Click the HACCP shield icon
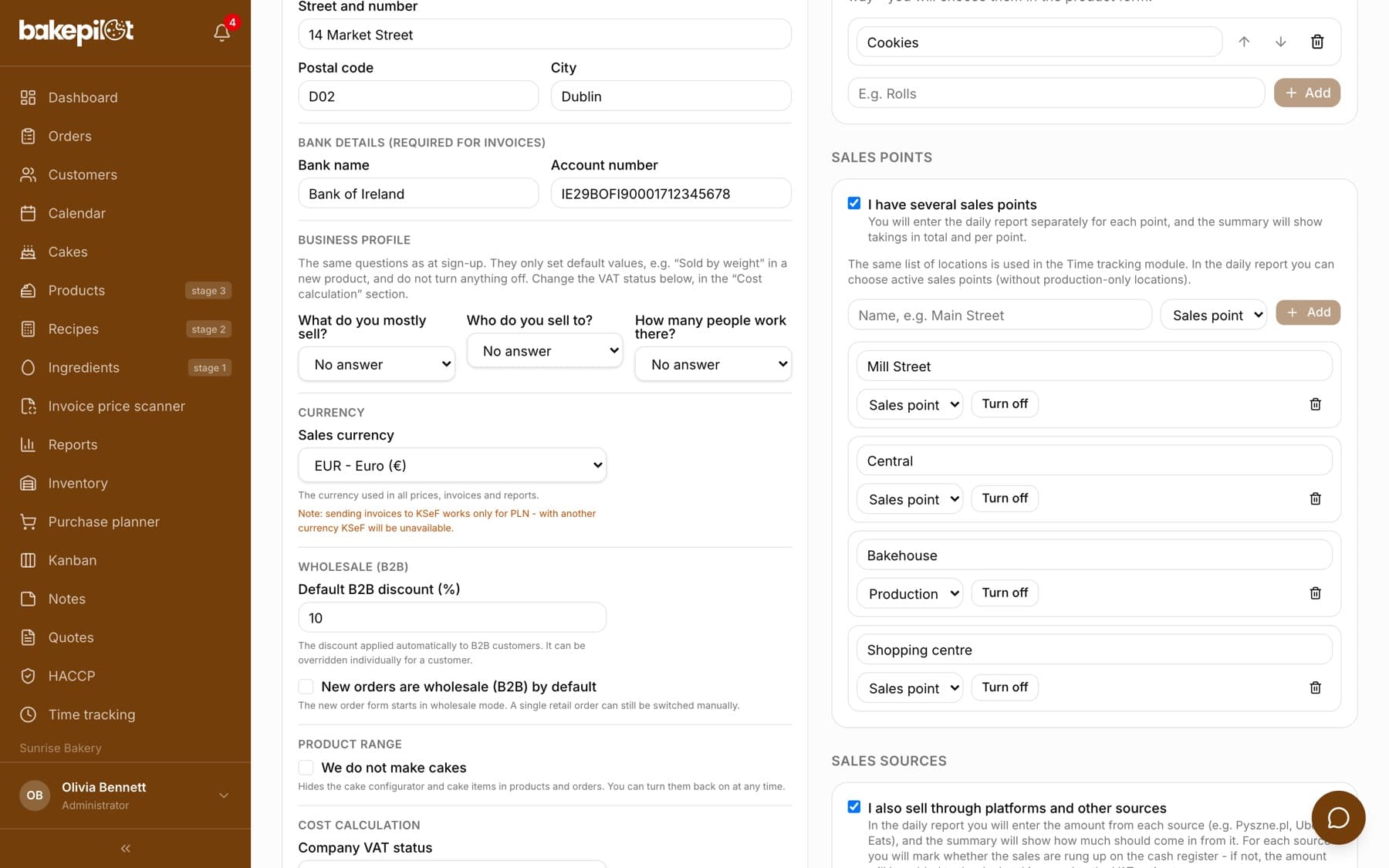Viewport: 1389px width, 868px height. (28, 676)
